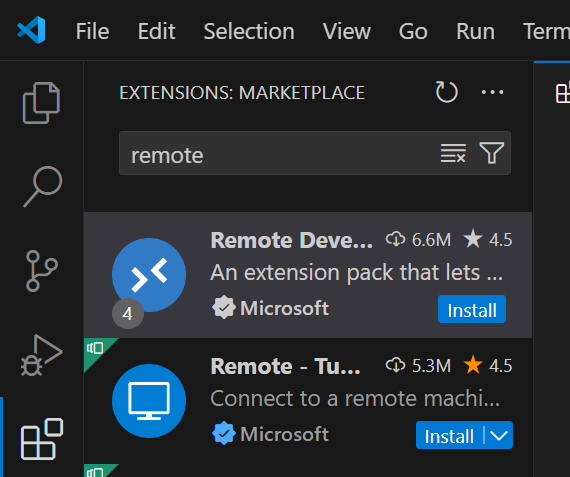Click 'An extension pack that lets ...' description

tap(357, 273)
